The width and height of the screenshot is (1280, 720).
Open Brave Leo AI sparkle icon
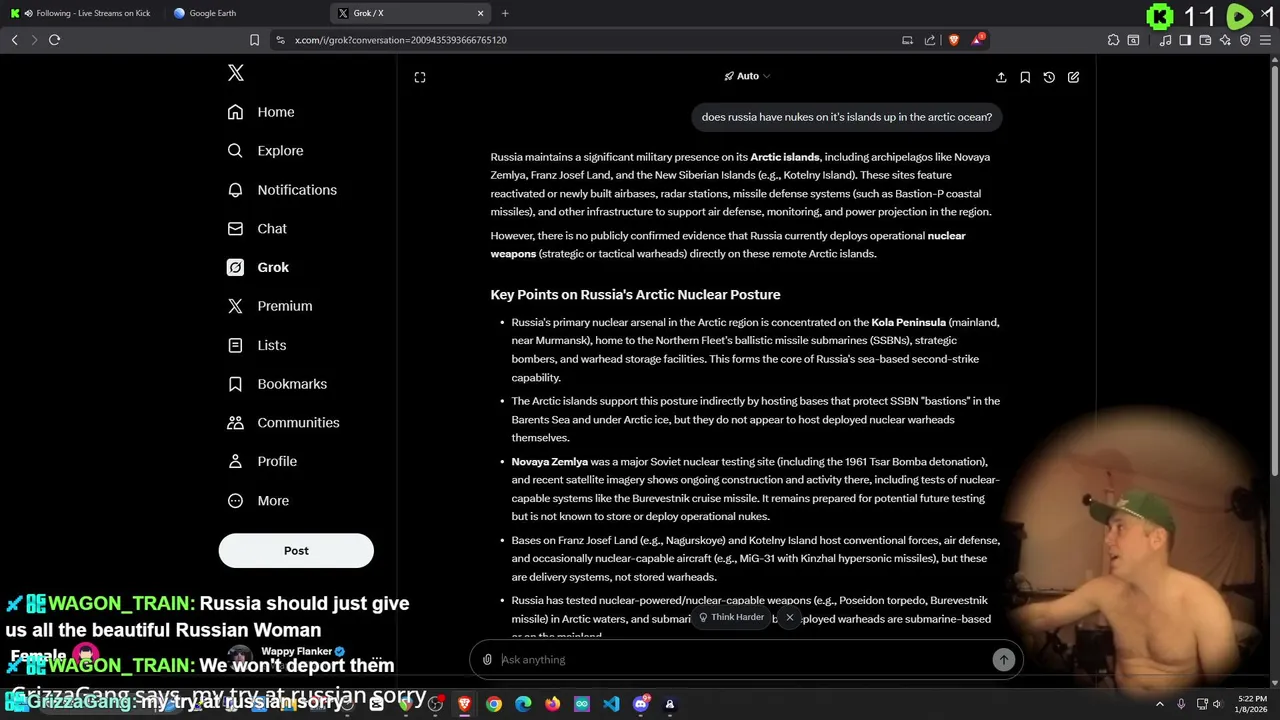1225,40
